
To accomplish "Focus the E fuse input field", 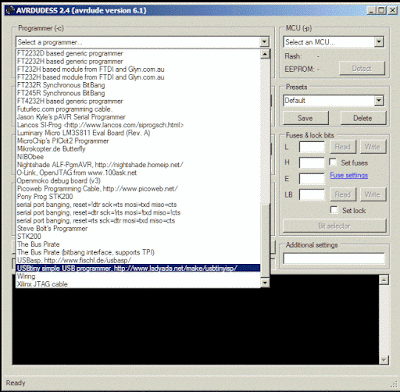I will pos(312,179).
